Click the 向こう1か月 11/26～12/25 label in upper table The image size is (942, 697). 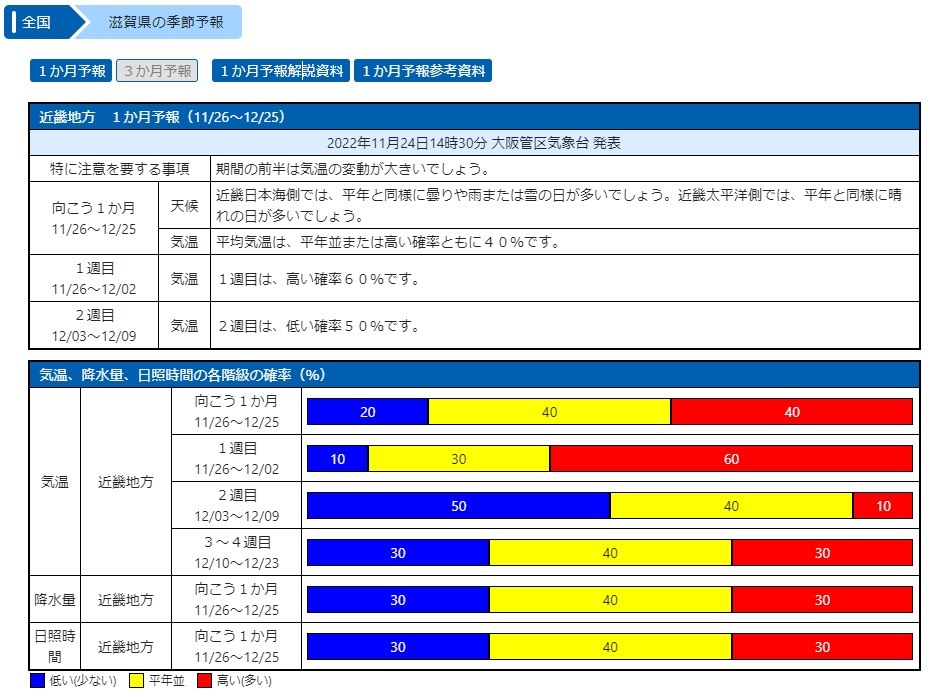(x=94, y=219)
